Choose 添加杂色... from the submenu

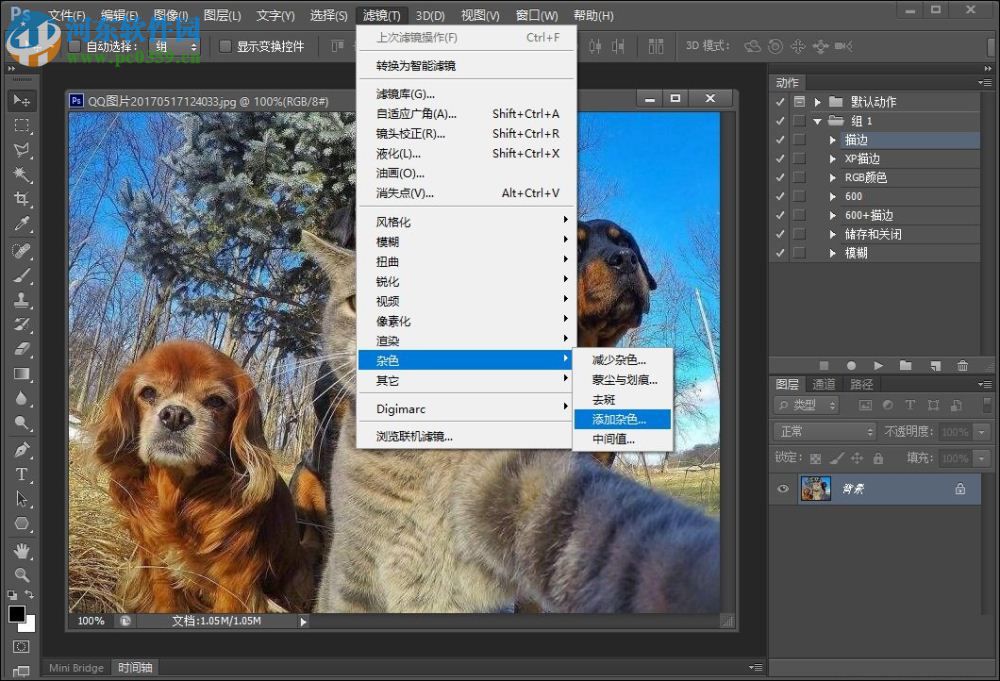pos(620,419)
